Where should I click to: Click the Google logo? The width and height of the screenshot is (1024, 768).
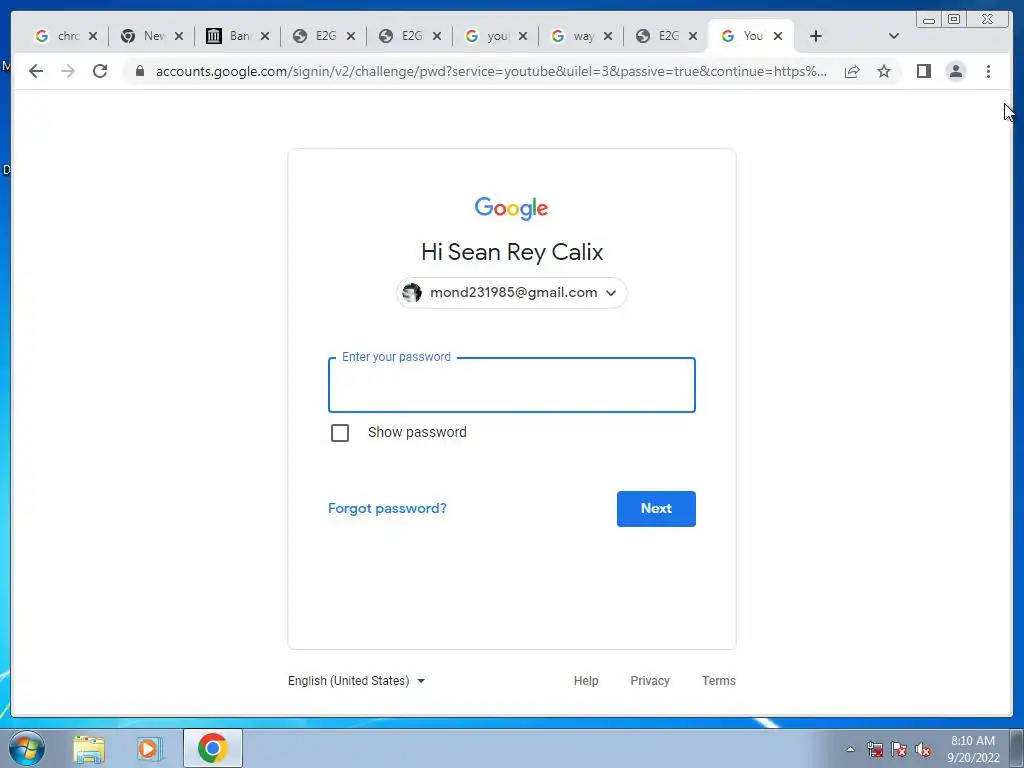pos(511,208)
